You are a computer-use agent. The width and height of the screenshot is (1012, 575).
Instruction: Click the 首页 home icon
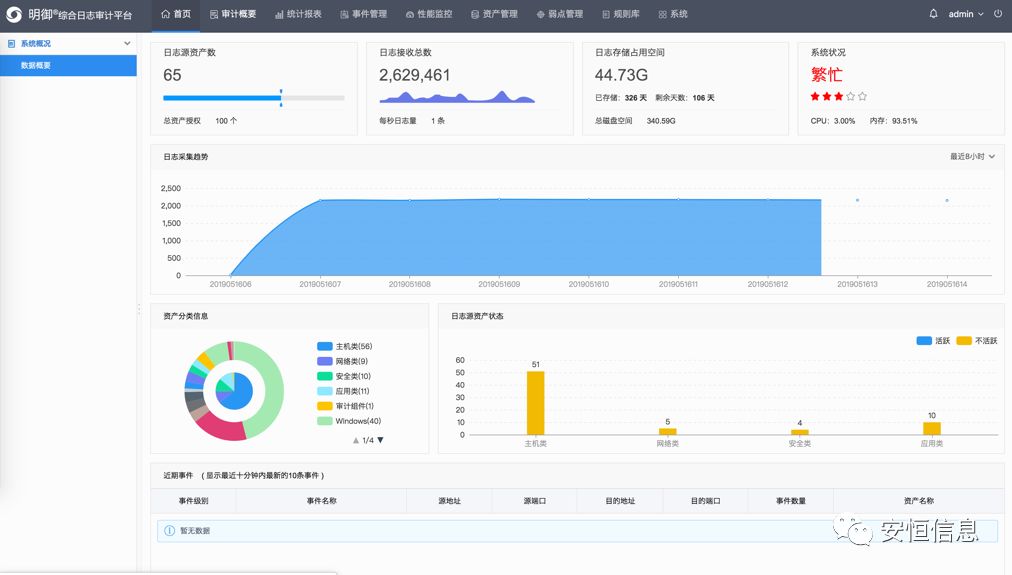[166, 14]
